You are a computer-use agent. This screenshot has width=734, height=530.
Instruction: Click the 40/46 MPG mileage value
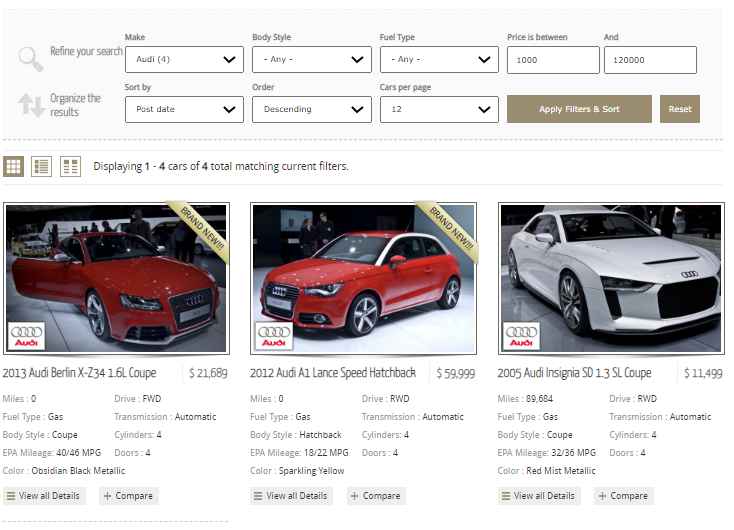[79, 453]
